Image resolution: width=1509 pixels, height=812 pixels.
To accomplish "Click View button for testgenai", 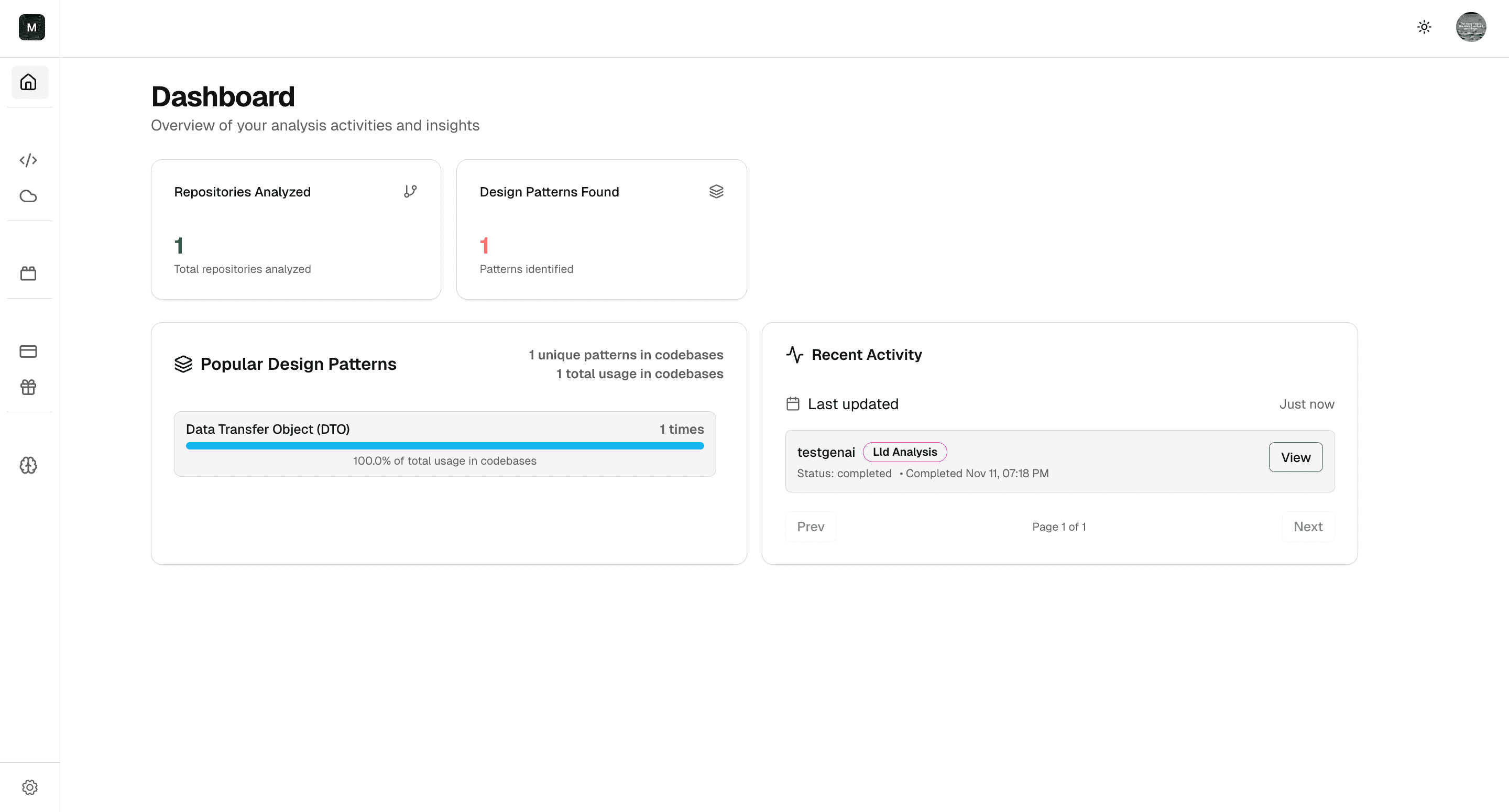I will click(1295, 457).
